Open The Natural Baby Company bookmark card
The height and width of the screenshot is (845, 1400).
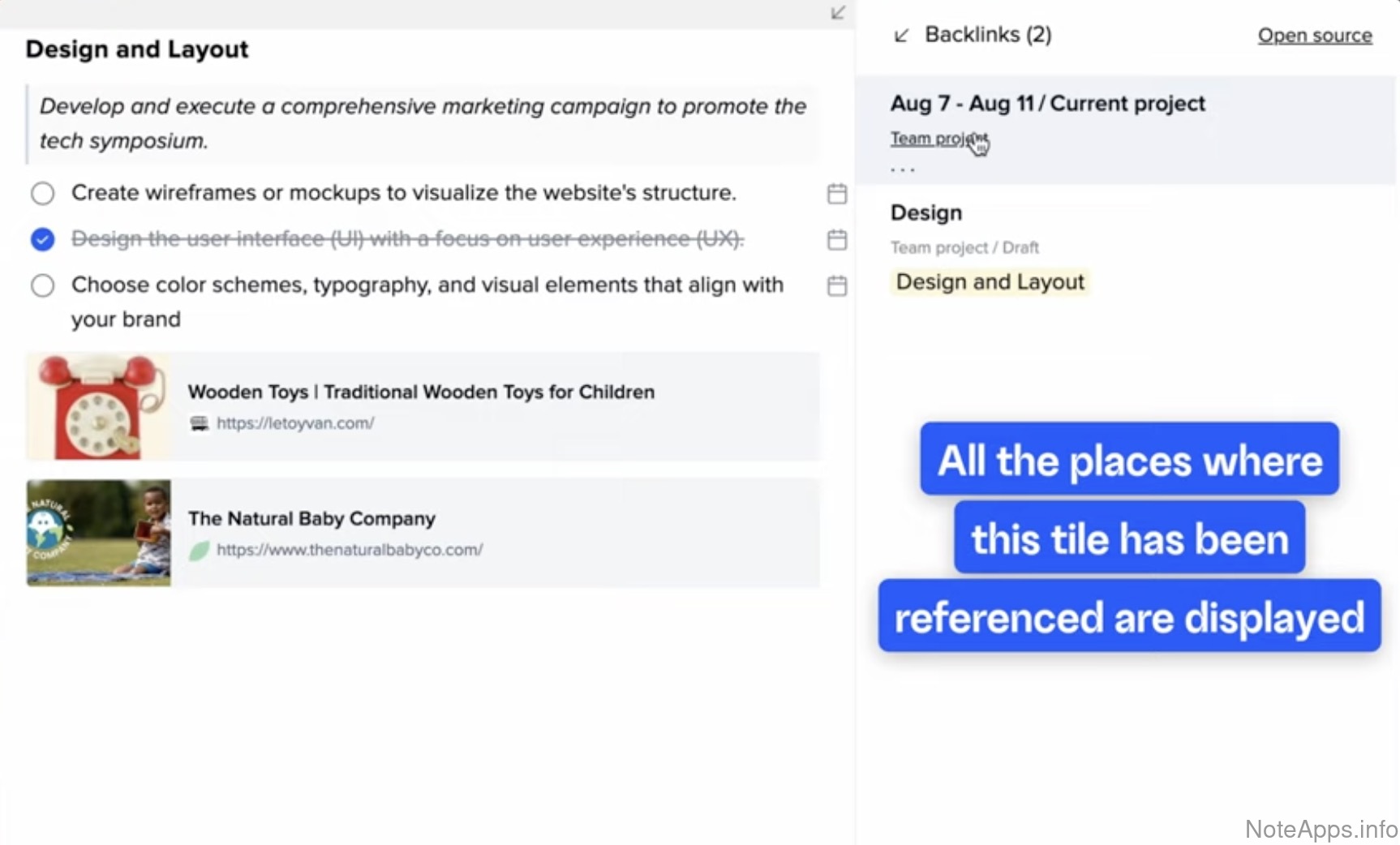[x=422, y=533]
